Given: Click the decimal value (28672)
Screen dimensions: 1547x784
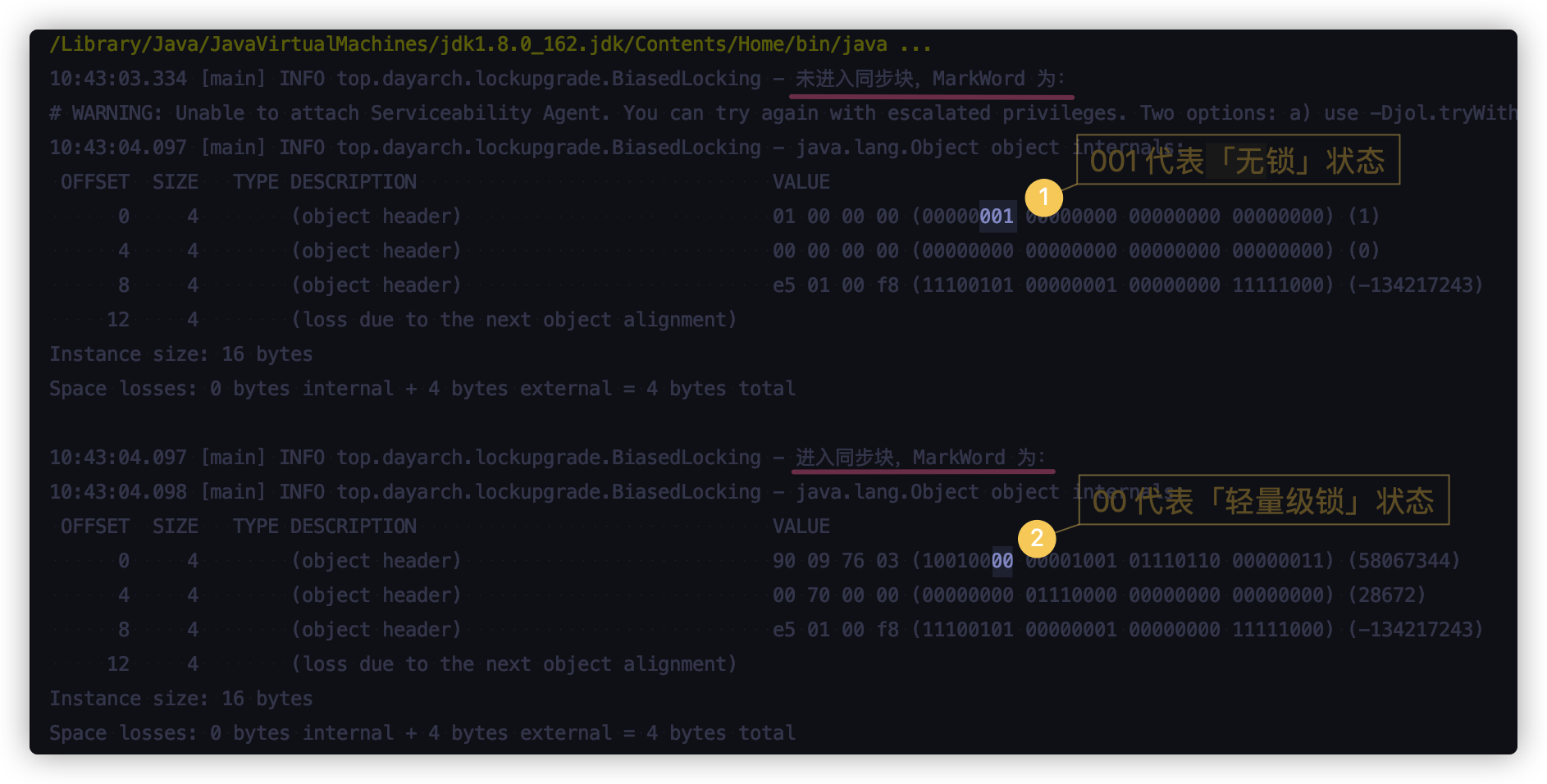Looking at the screenshot, I should point(1387,595).
